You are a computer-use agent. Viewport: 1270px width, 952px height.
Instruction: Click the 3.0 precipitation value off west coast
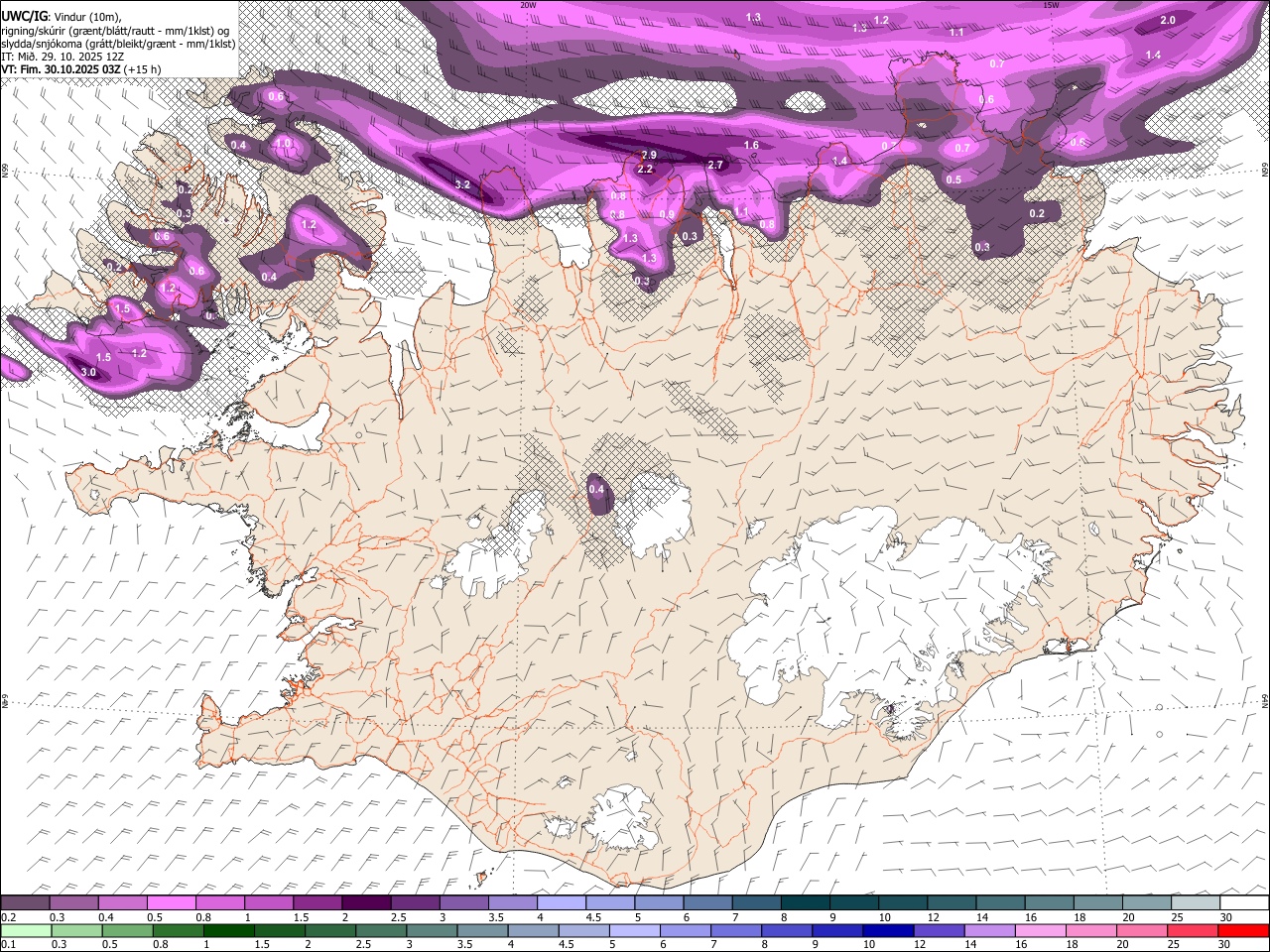point(88,373)
